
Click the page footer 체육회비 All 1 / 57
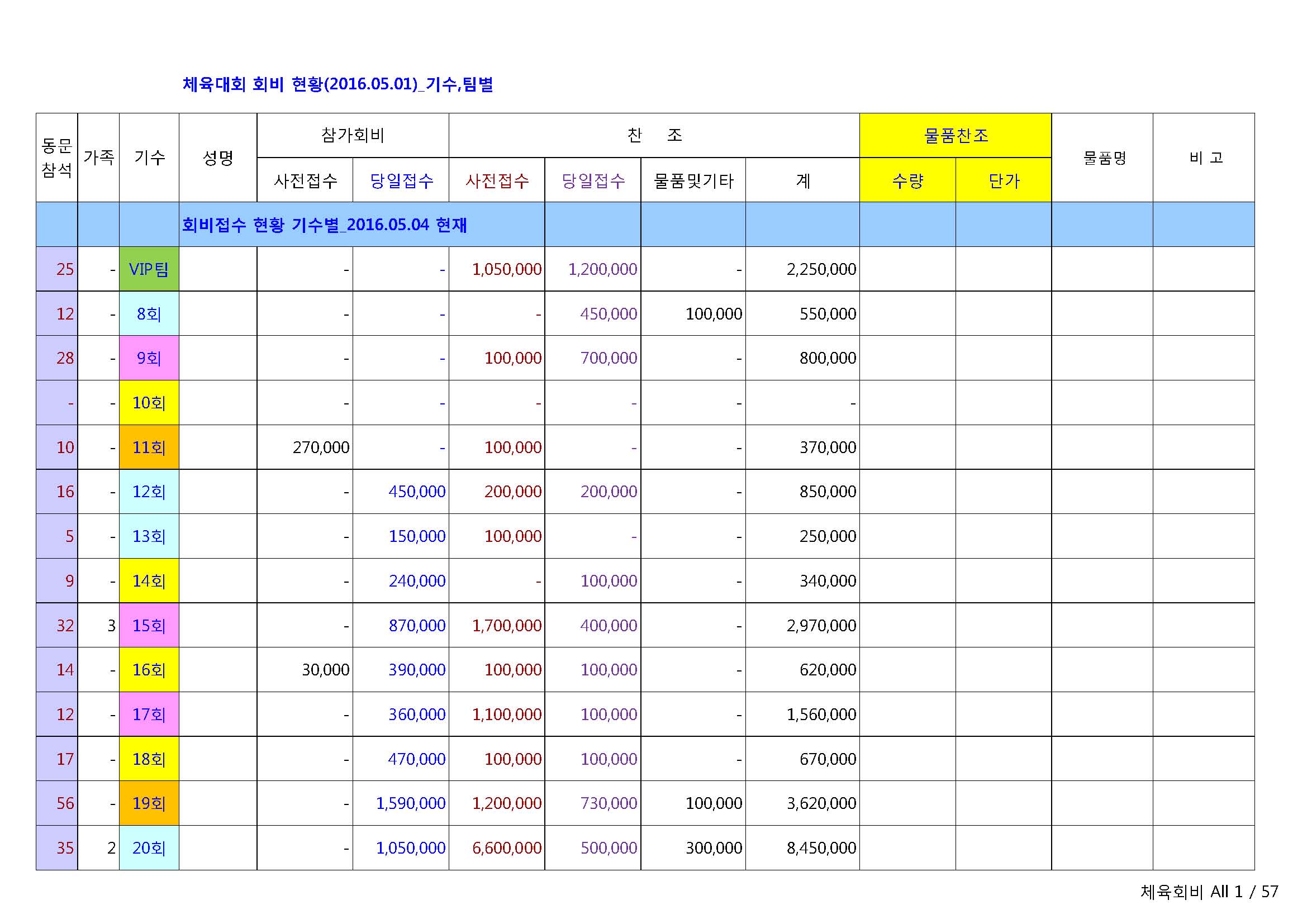pos(1209,892)
